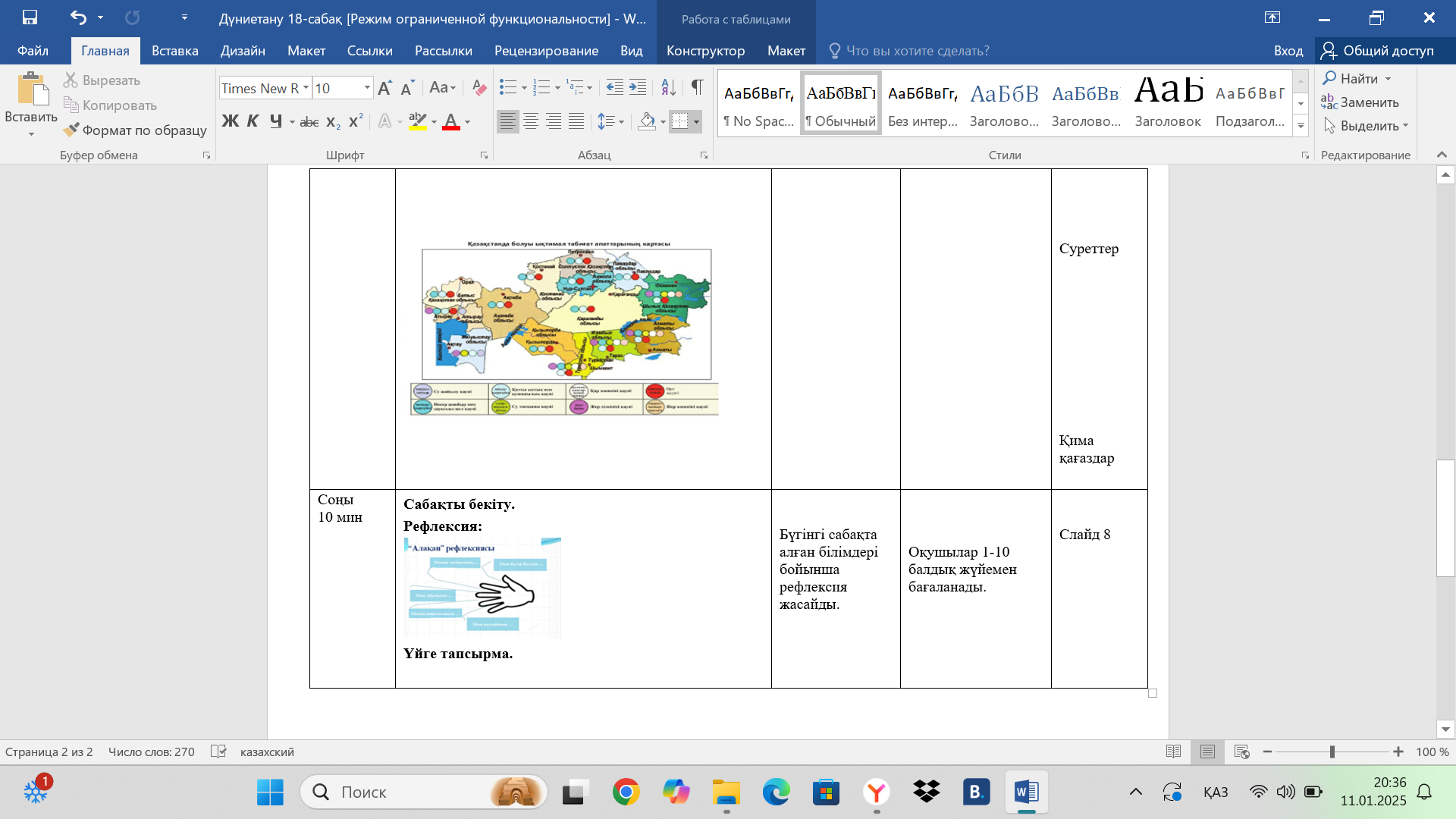The width and height of the screenshot is (1456, 819).
Task: Click the Format Painter brush icon
Action: (71, 130)
